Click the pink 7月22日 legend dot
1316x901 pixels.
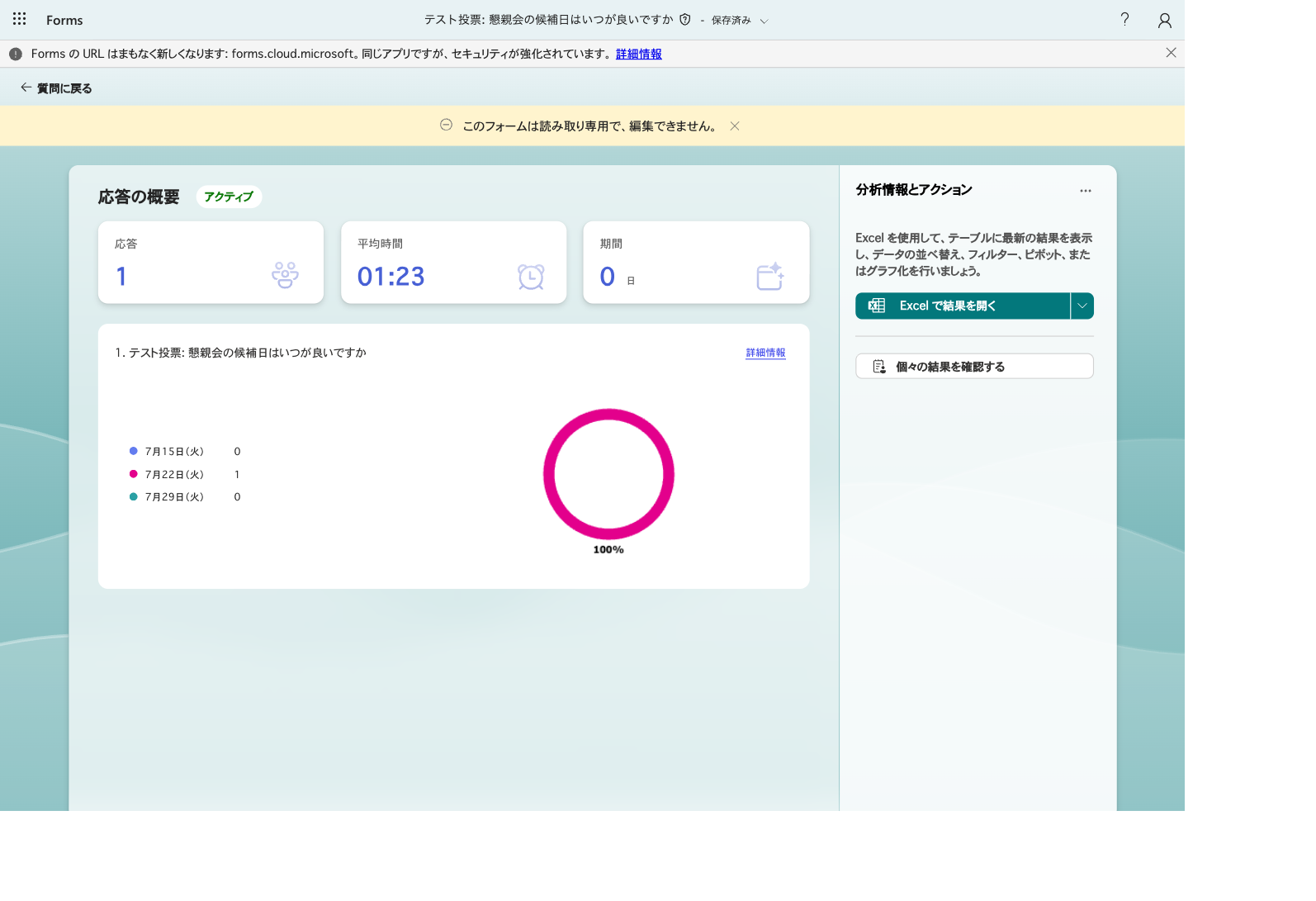[x=133, y=474]
